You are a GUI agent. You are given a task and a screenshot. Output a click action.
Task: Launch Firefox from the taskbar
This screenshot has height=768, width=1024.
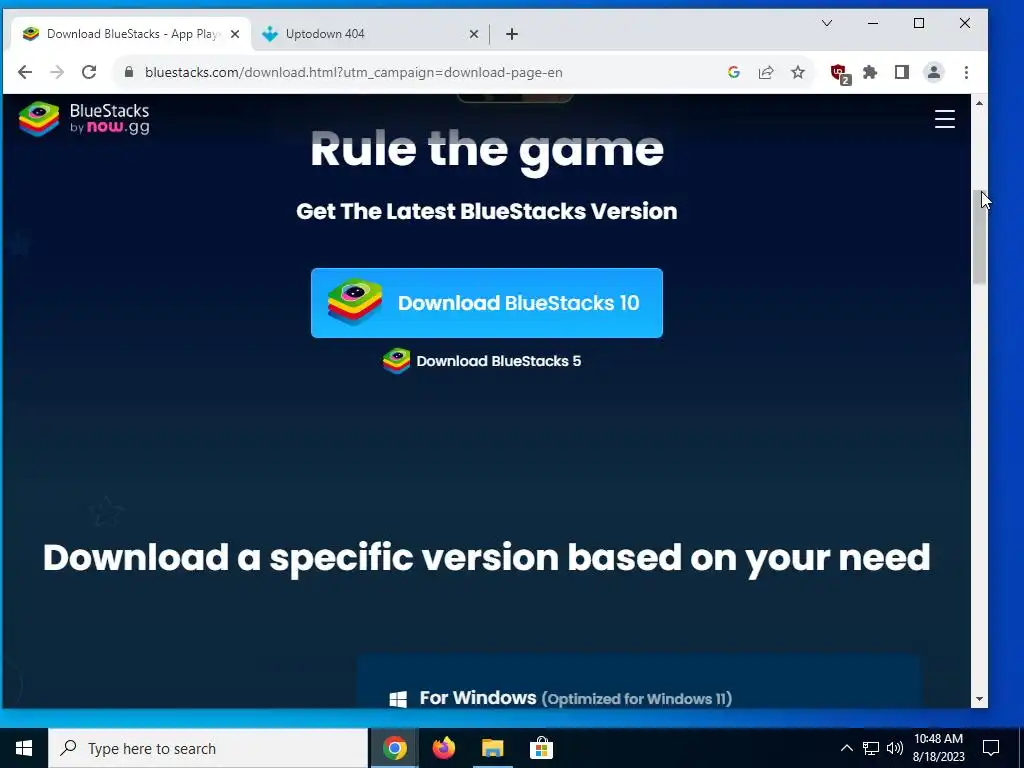443,748
